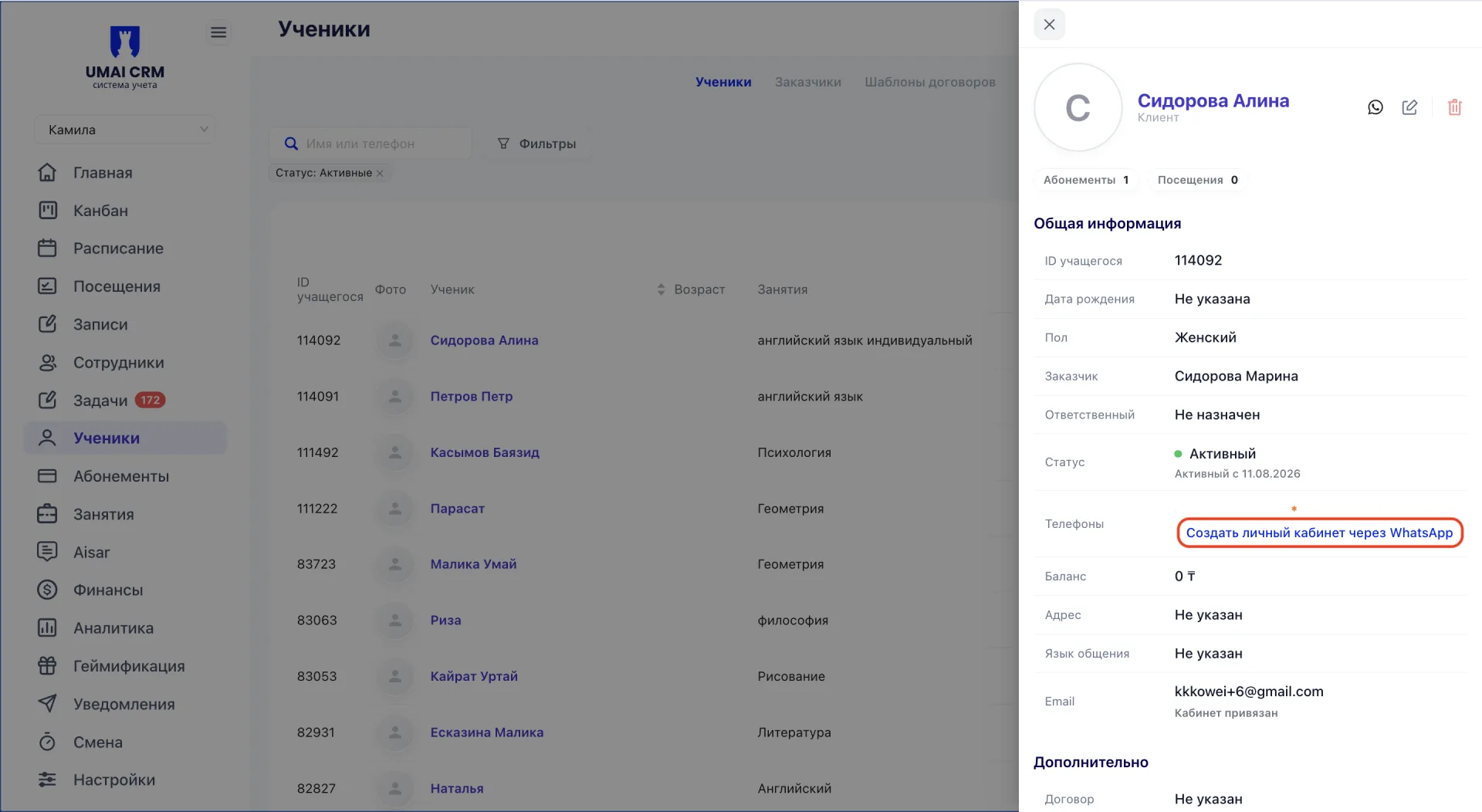Expand the Камила account dropdown
The height and width of the screenshot is (812, 1482).
(125, 130)
